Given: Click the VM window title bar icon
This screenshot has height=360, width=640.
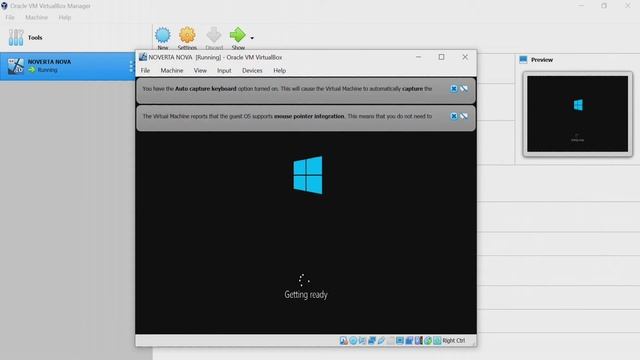Looking at the screenshot, I should coord(143,57).
